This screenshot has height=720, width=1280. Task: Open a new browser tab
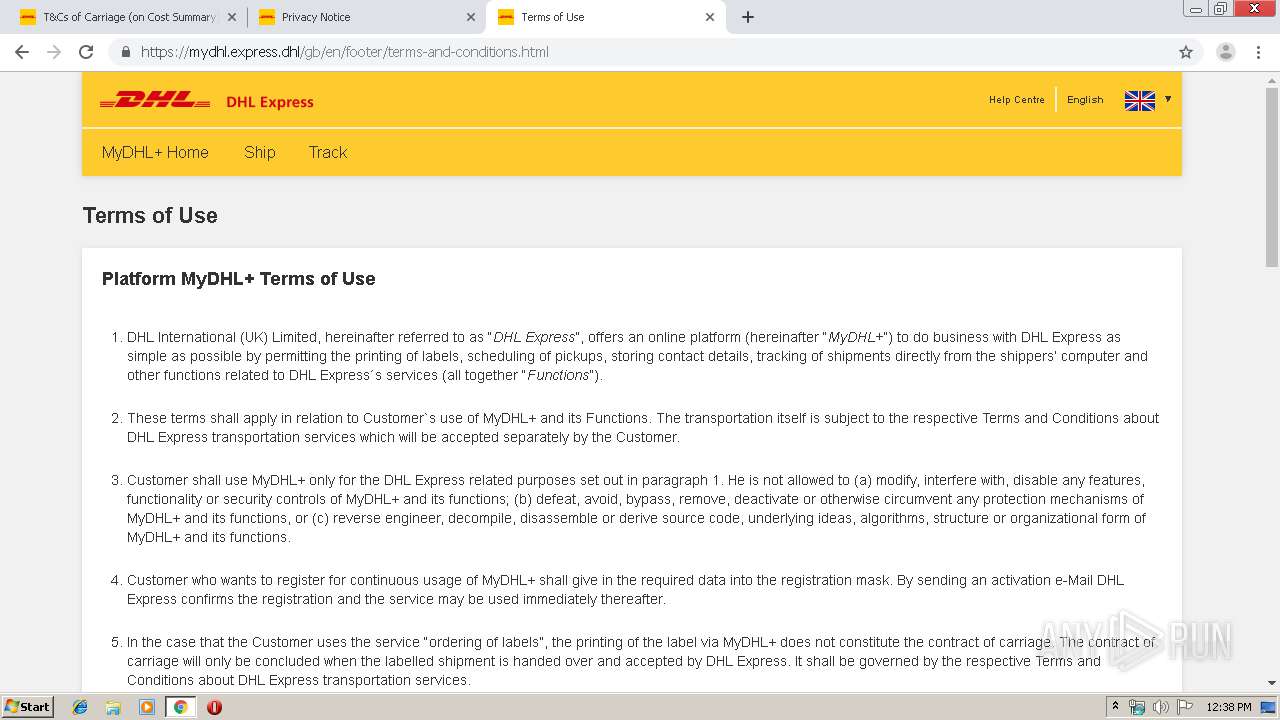pyautogui.click(x=748, y=17)
